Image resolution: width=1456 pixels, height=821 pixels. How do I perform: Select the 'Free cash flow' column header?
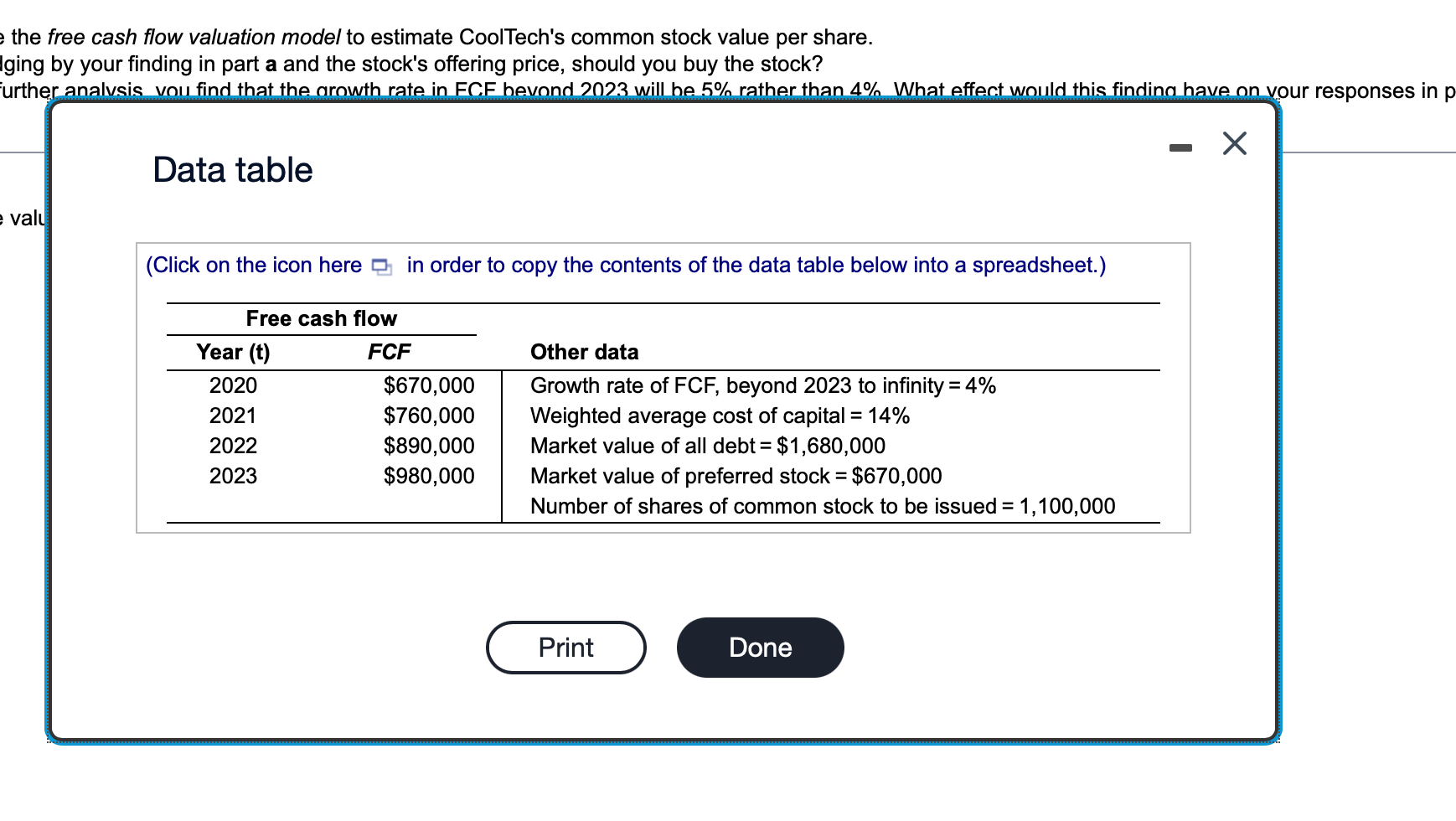point(322,318)
